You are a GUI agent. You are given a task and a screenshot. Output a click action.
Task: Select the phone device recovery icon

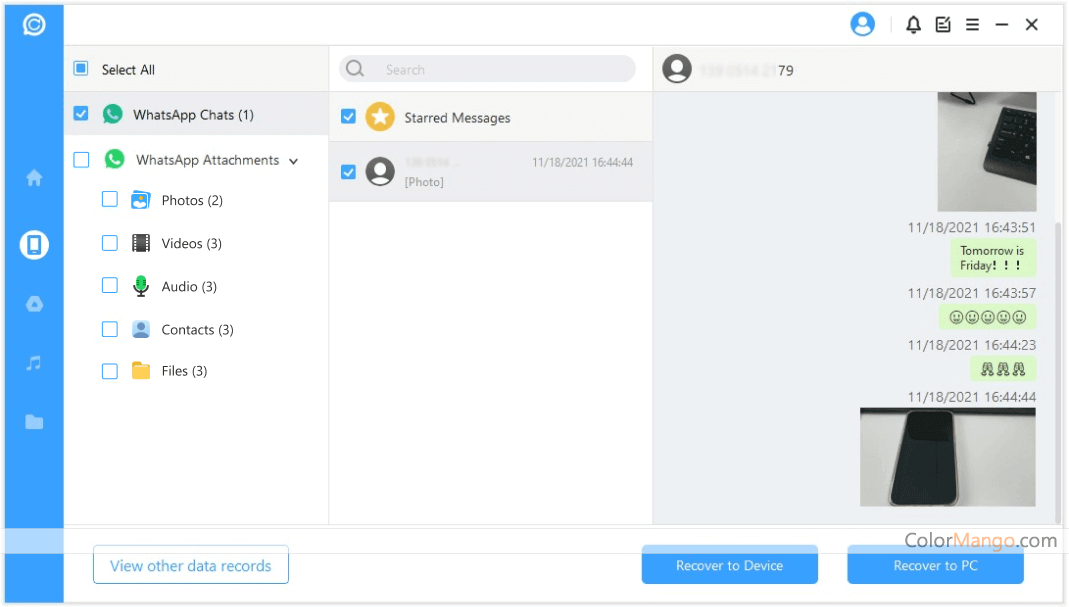coord(34,244)
